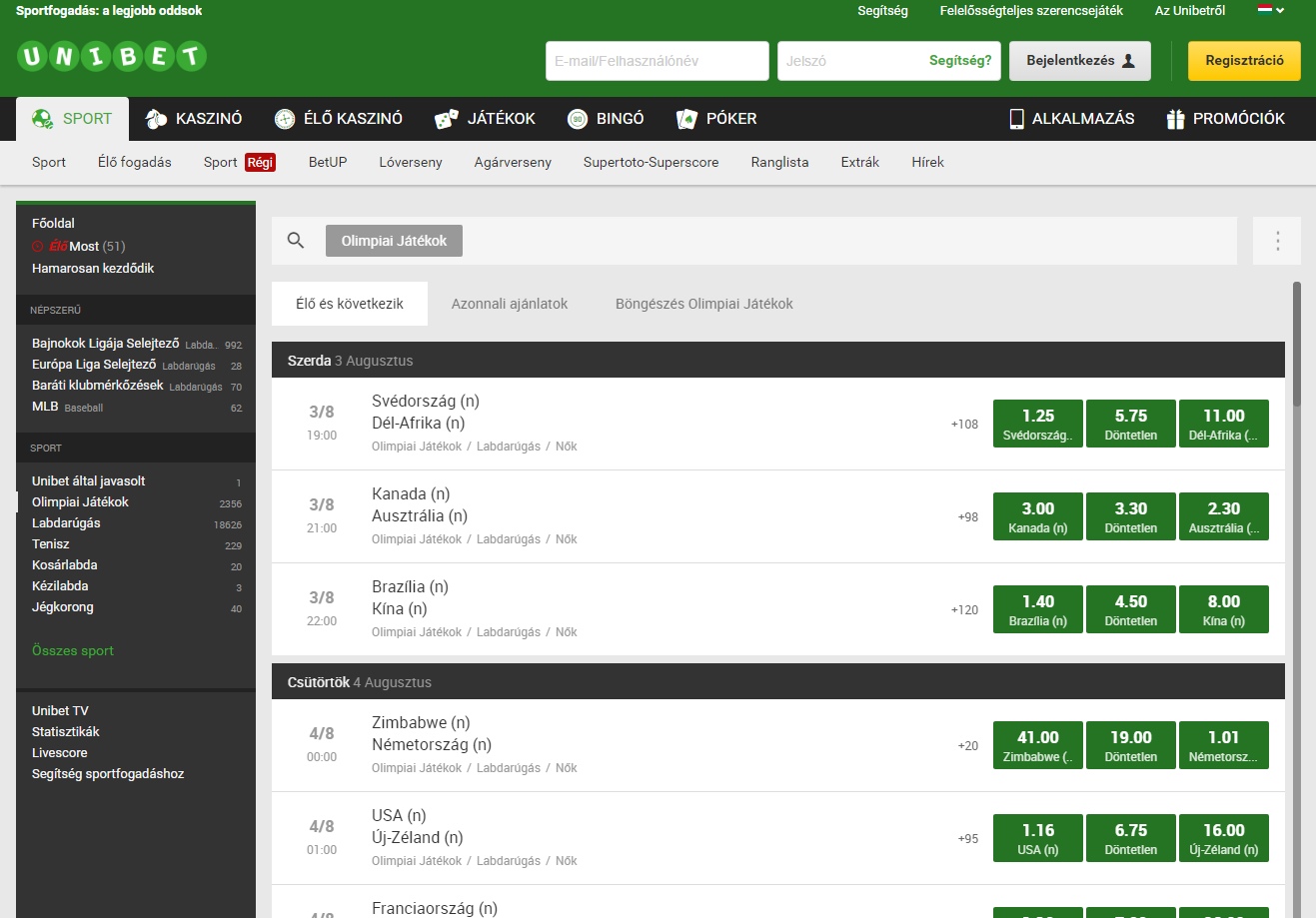Open the Játékok section
The height and width of the screenshot is (918, 1316).
pyautogui.click(x=485, y=119)
